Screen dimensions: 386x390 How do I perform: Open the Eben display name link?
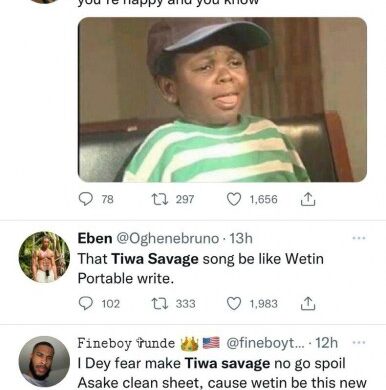coord(95,238)
